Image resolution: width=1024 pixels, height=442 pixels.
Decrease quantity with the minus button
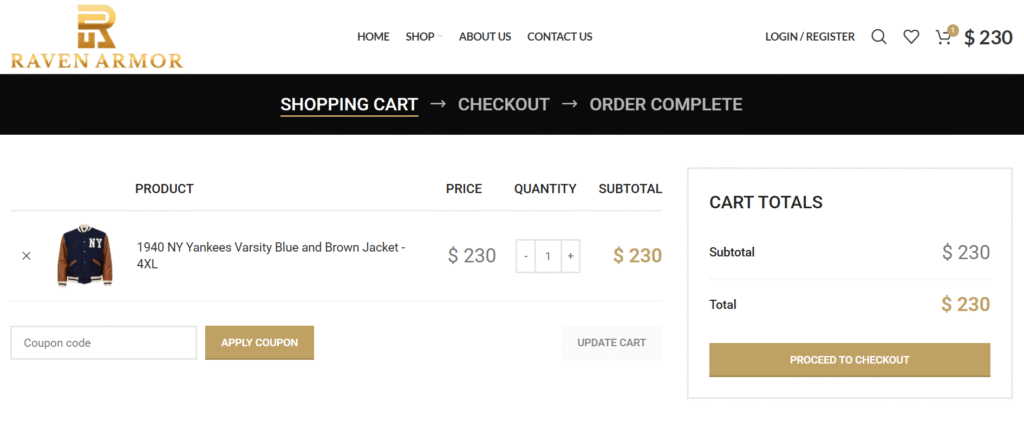526,256
